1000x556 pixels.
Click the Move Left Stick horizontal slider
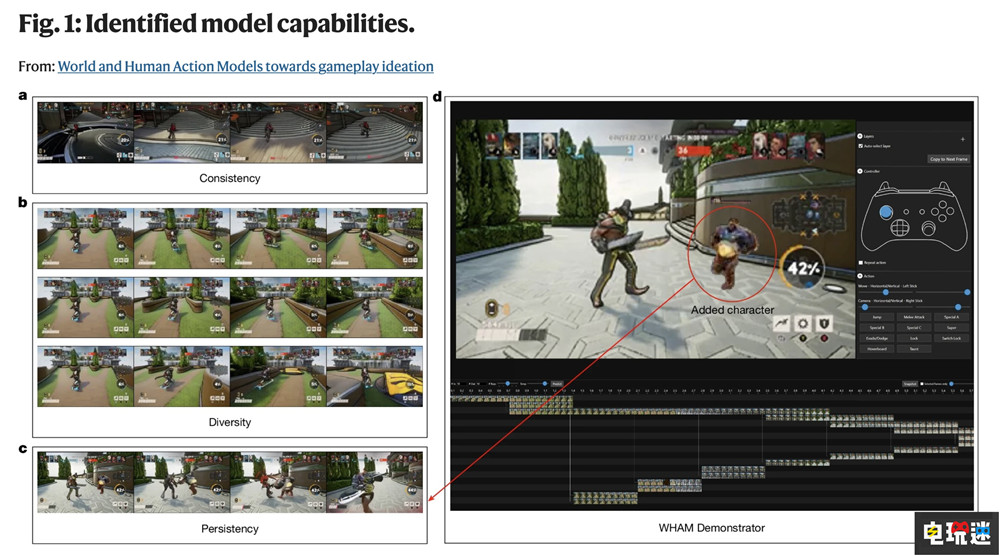(887, 292)
